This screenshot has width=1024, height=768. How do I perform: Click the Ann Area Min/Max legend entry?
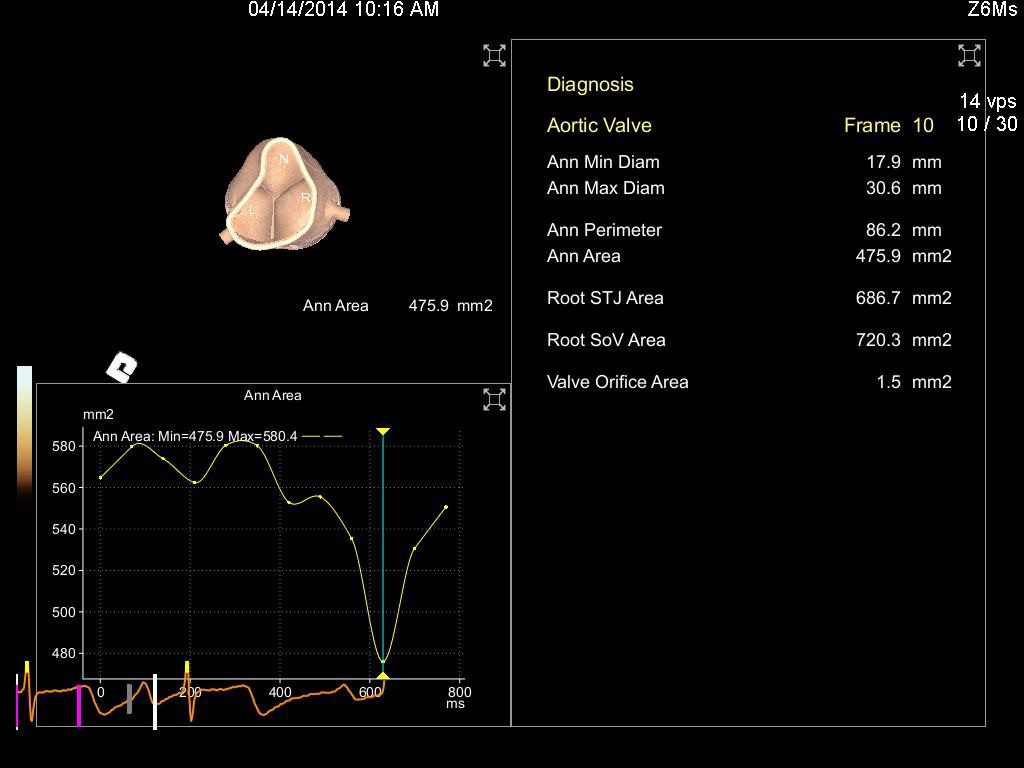tap(217, 436)
